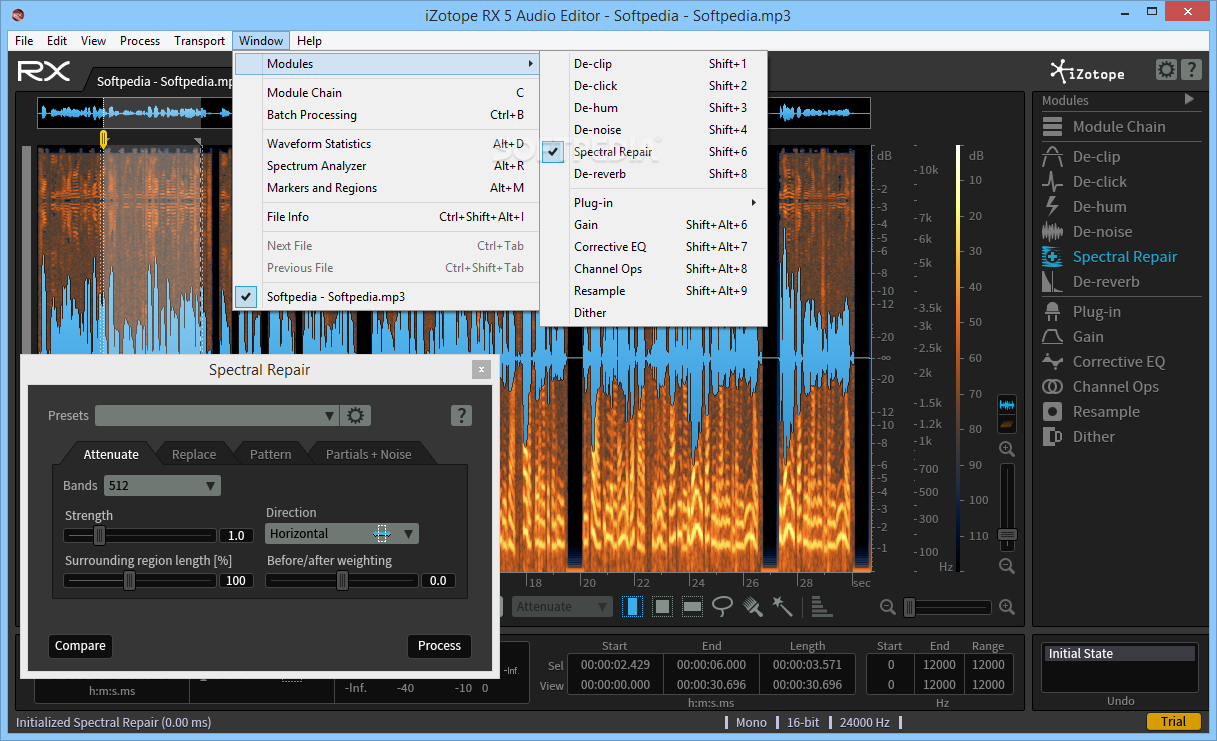Switch to the Pattern tab
This screenshot has height=741, width=1217.
[x=271, y=454]
